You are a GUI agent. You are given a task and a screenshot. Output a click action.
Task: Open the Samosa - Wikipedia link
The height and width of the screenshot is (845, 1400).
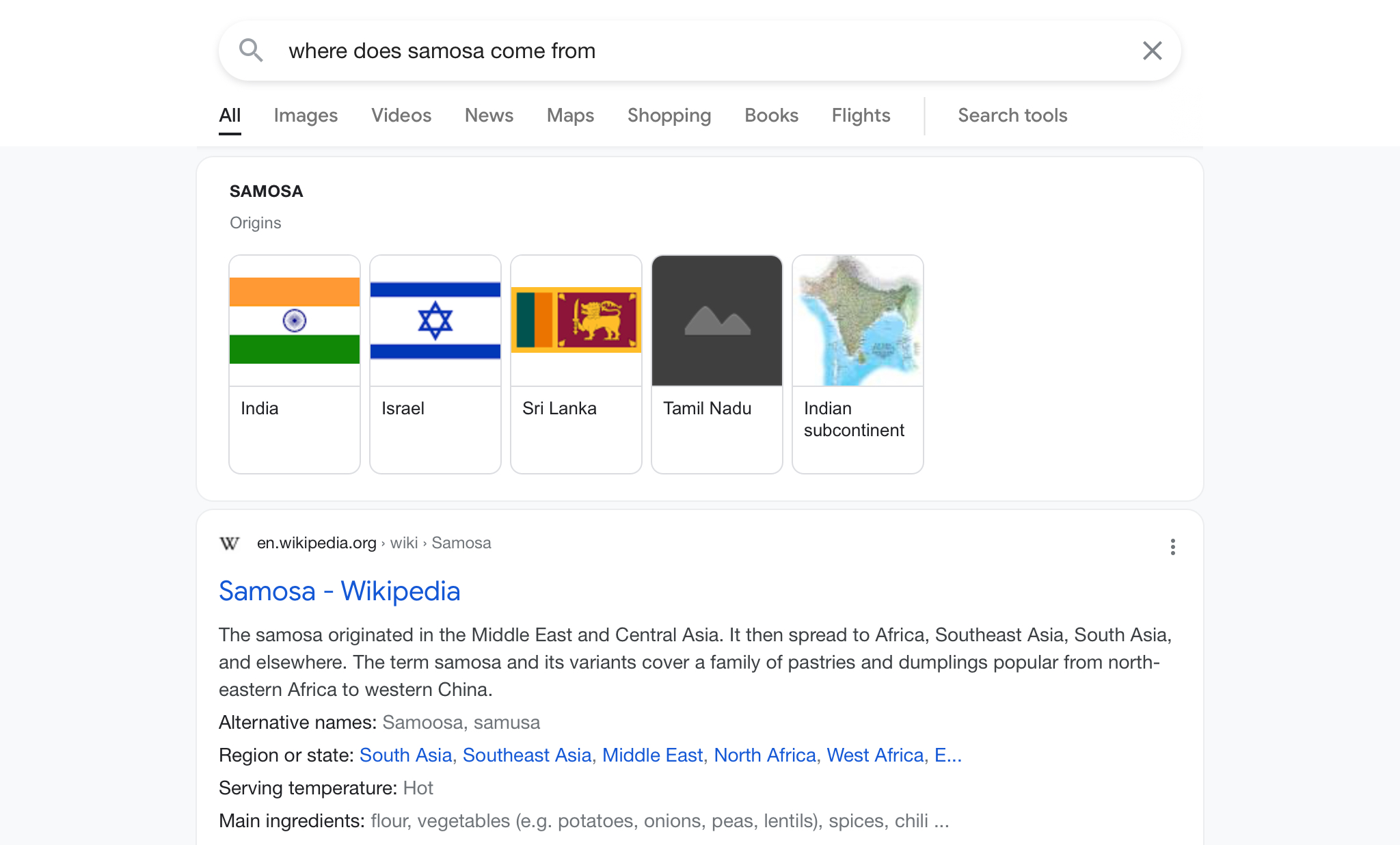(x=339, y=591)
